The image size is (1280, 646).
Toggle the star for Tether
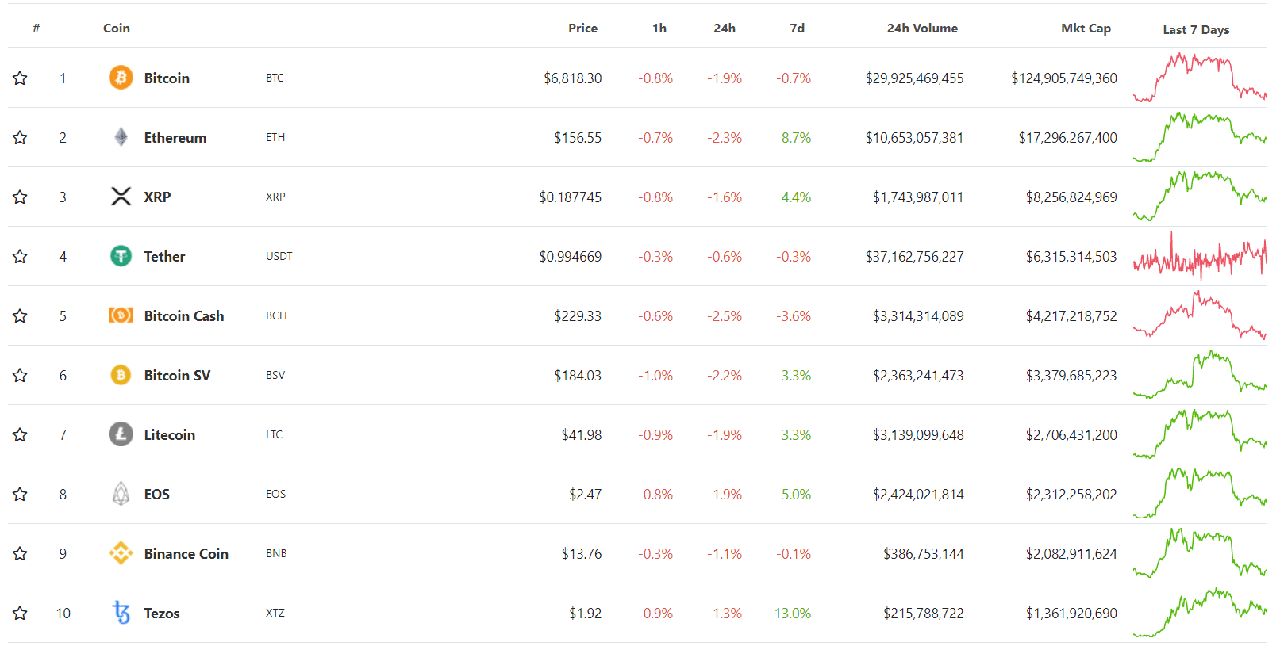click(20, 256)
